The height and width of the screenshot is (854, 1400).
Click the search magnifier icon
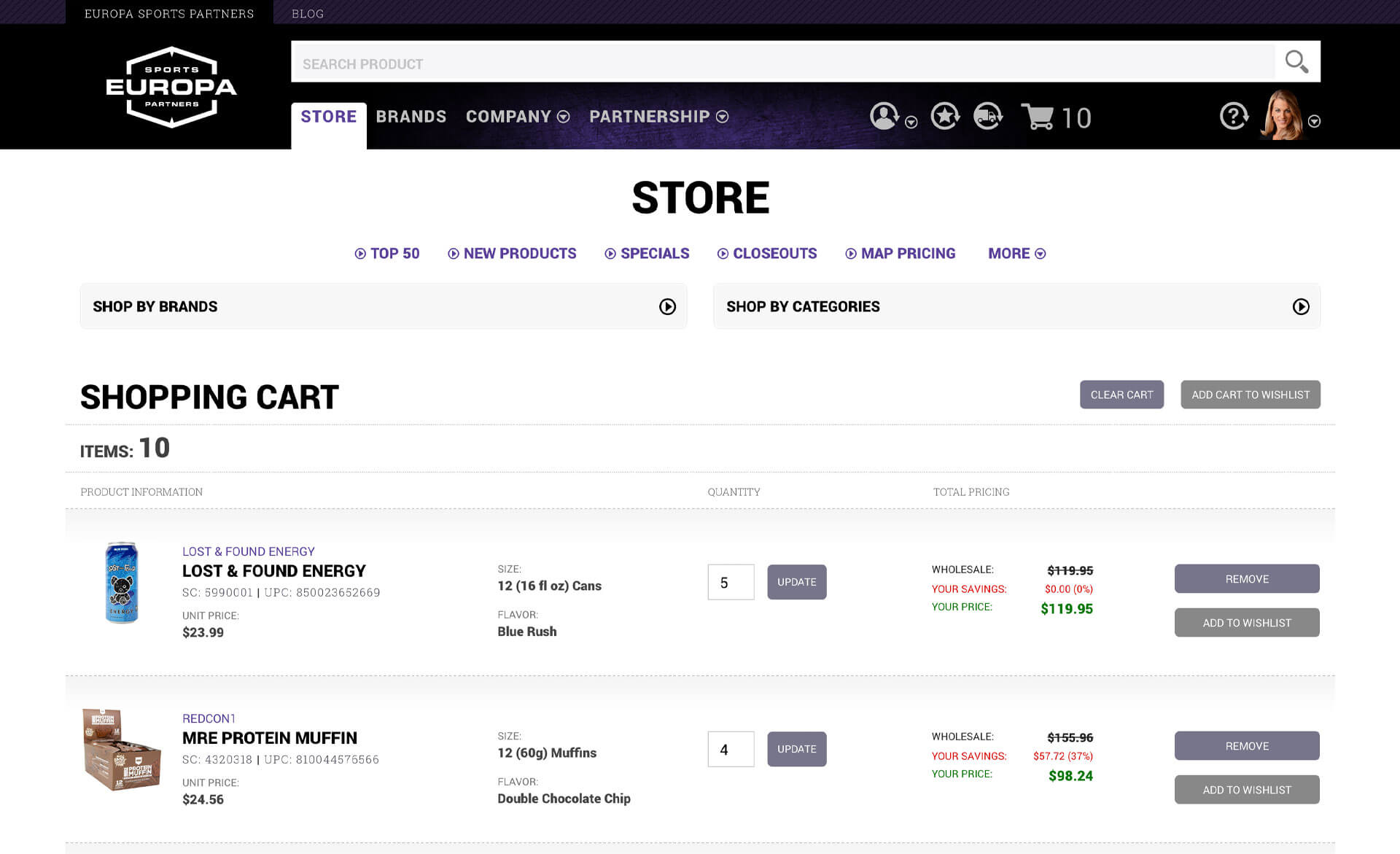coord(1296,62)
